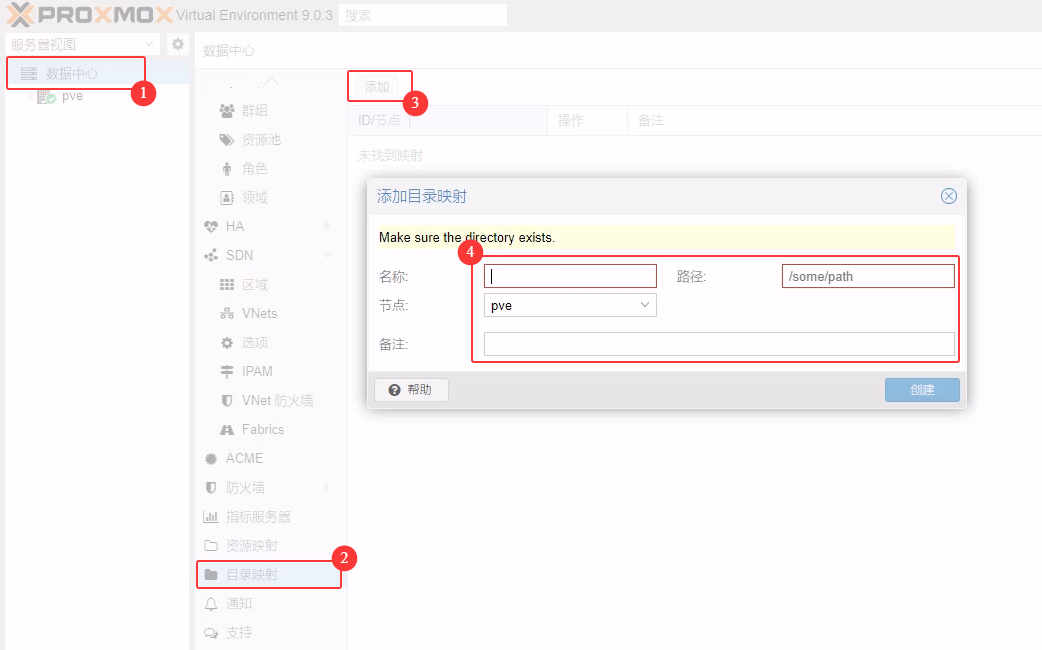Expand the HA submenu arrow
The width and height of the screenshot is (1042, 650).
(327, 226)
